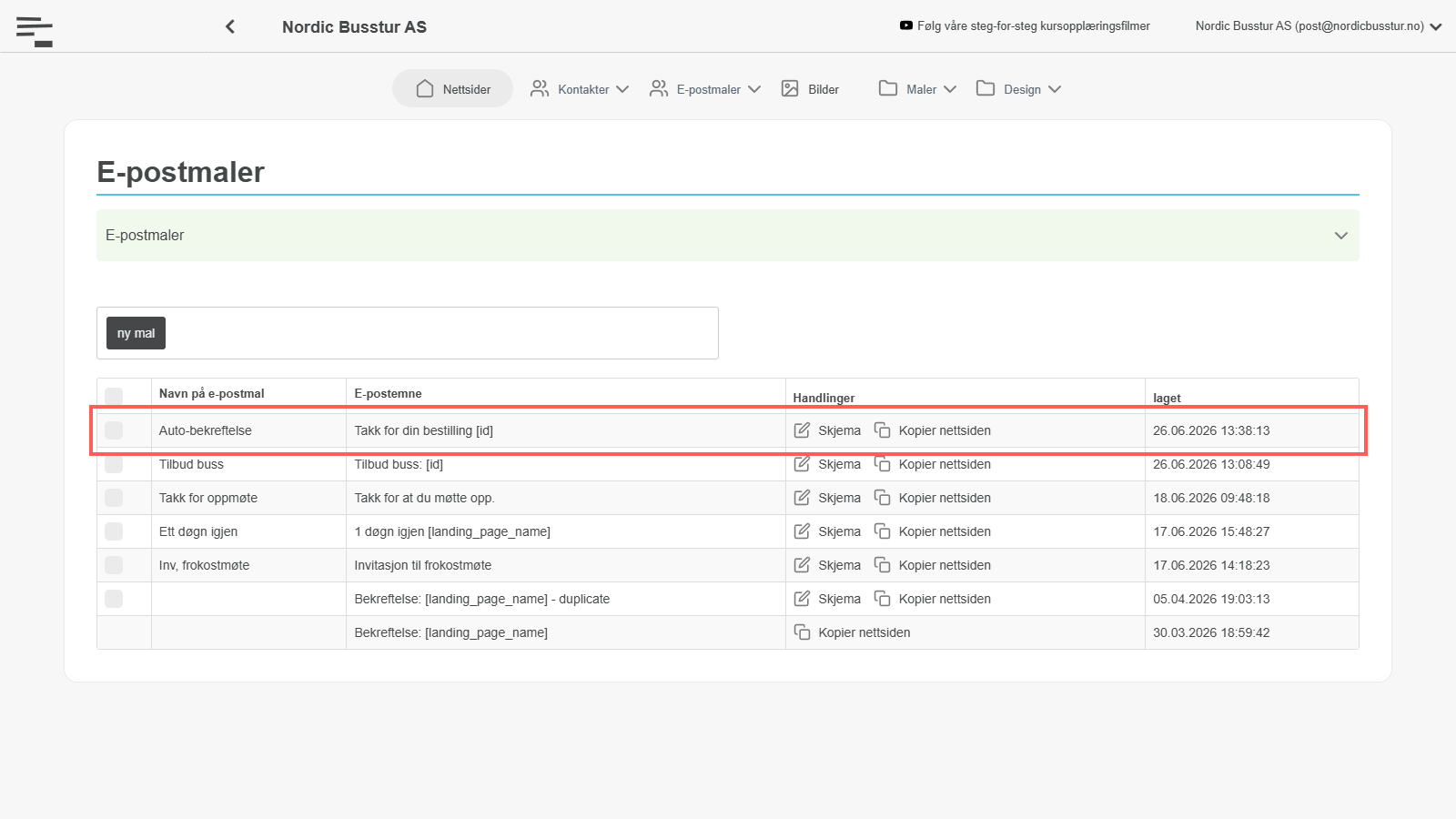Click Kopier nettsiden for Ett døgn igjen
This screenshot has width=1456, height=819.
945,531
